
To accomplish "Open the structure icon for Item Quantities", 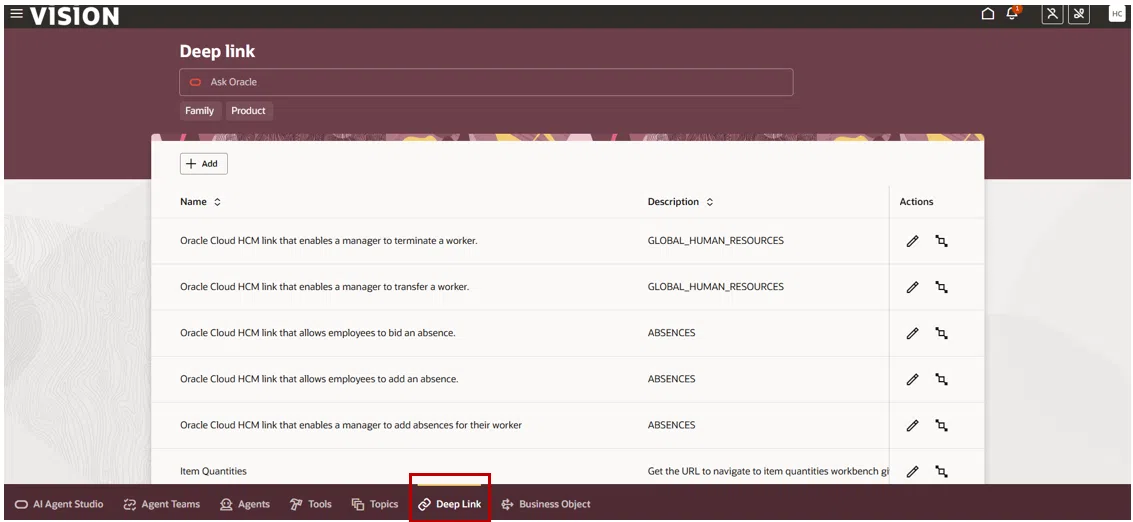I will tap(941, 471).
